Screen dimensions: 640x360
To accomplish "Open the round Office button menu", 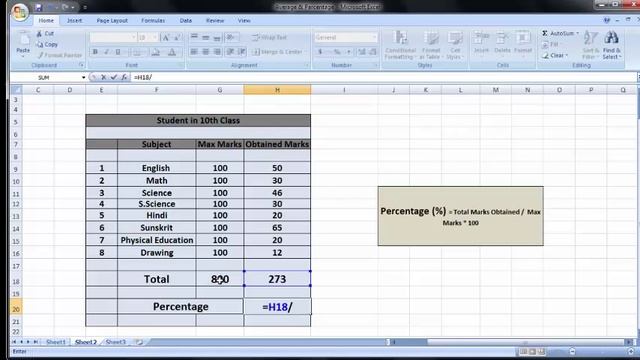I will coord(20,11).
